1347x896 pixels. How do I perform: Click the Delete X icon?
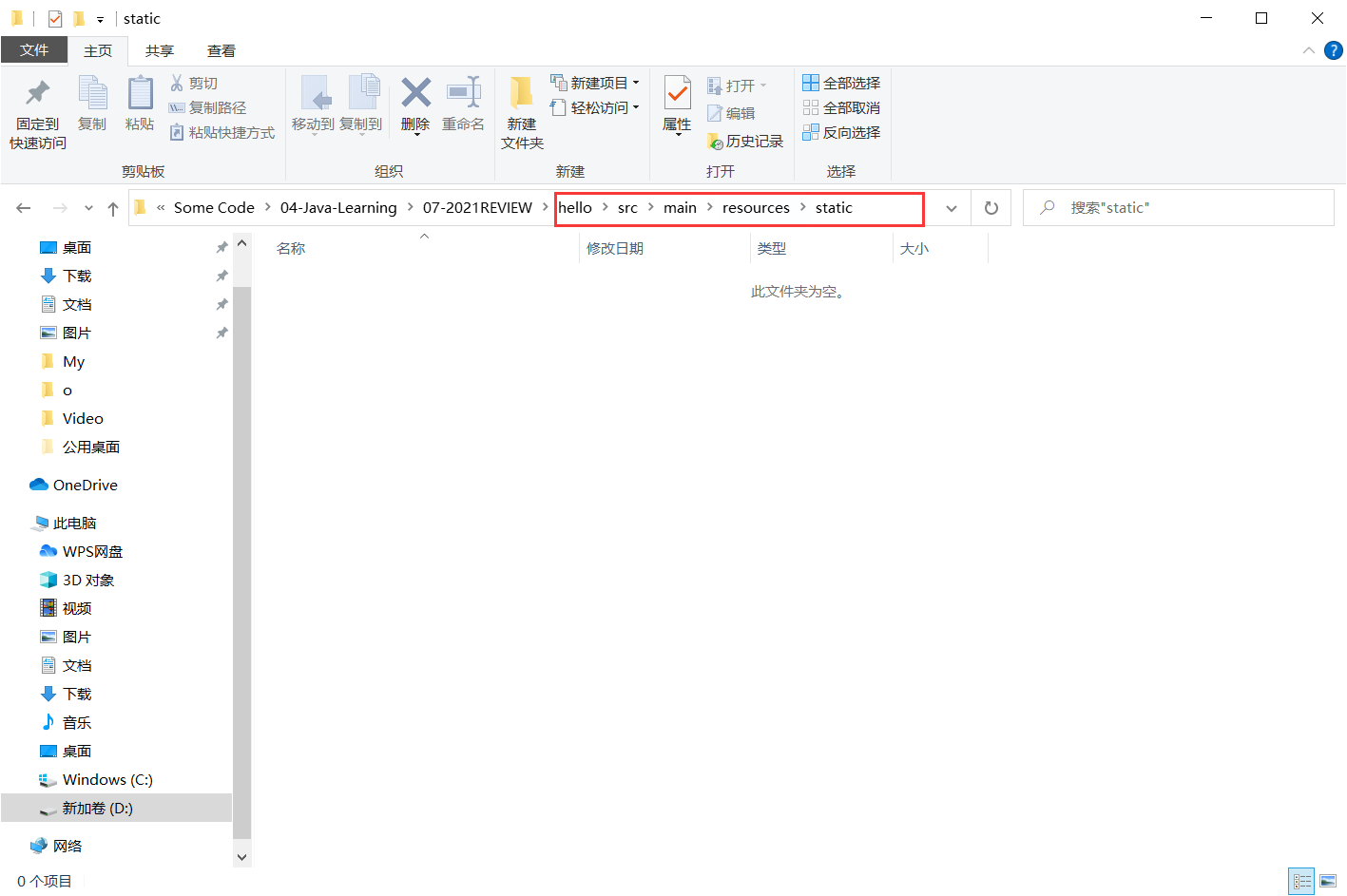415,92
